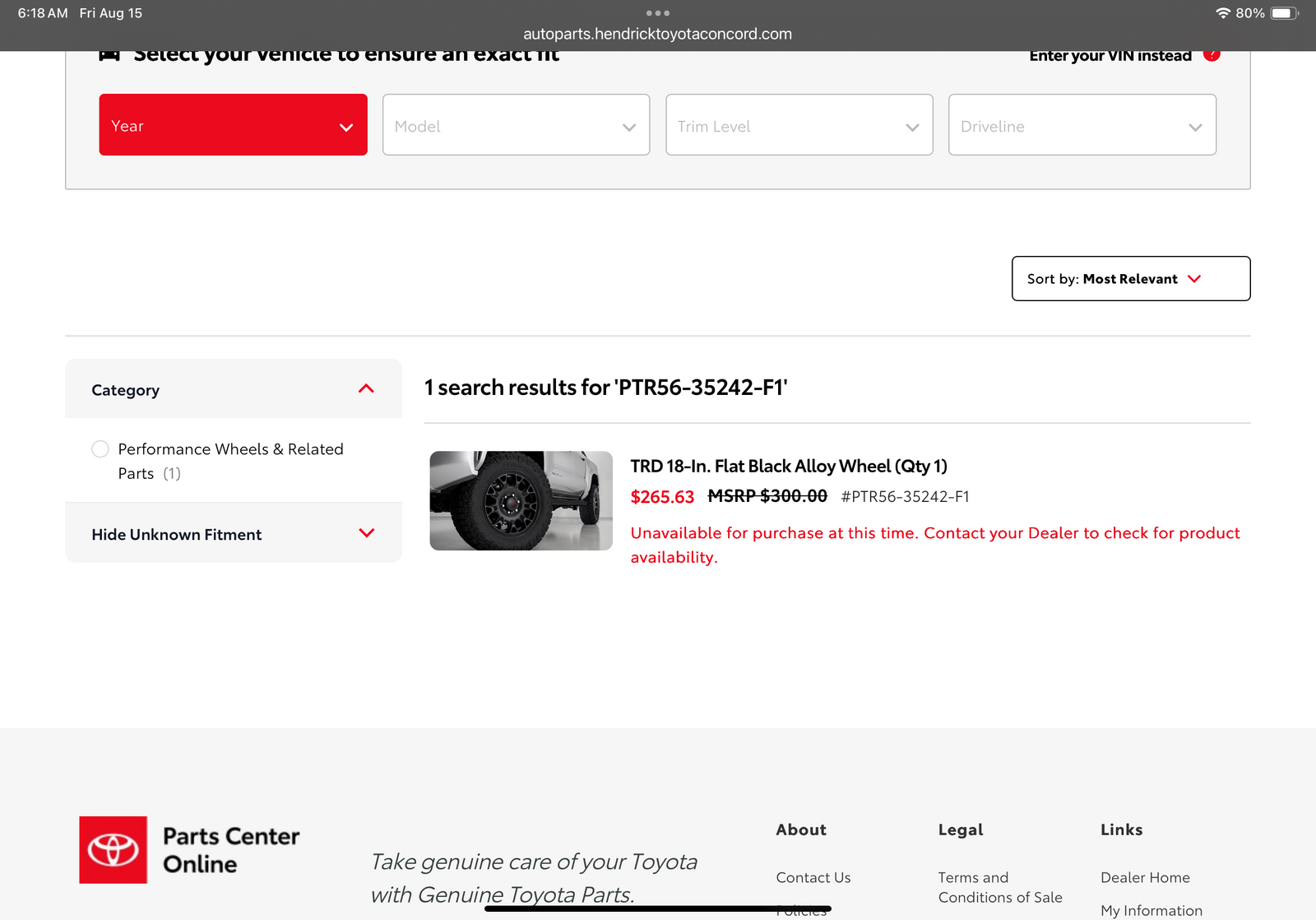Open Terms and Conditions of Sale link

[1000, 888]
